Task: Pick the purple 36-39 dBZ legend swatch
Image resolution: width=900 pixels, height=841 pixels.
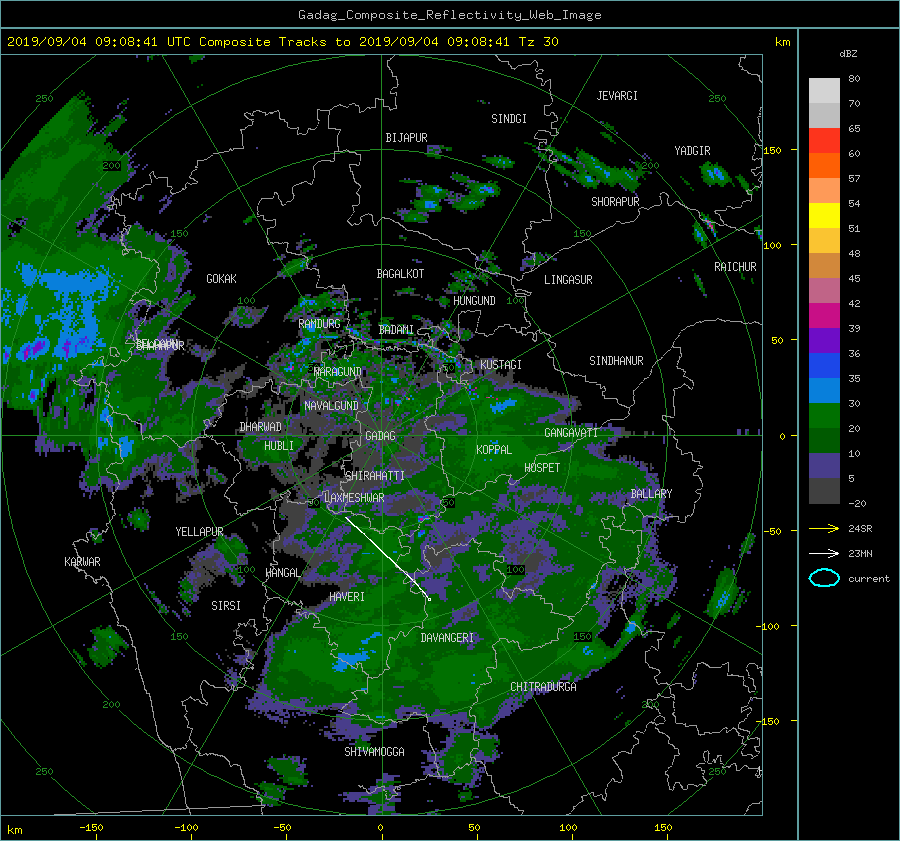Action: [x=824, y=341]
